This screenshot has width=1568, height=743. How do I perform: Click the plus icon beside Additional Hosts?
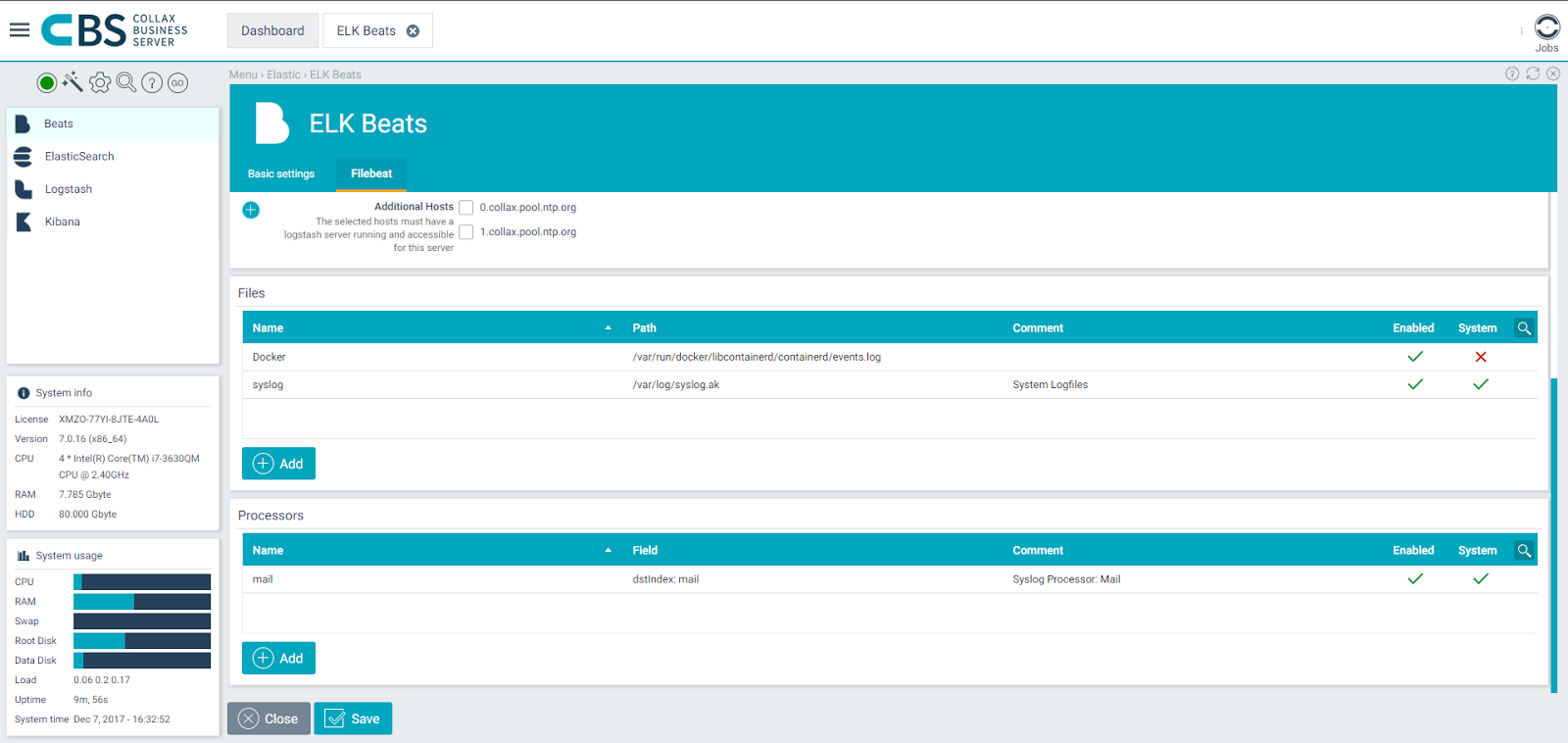[x=251, y=210]
